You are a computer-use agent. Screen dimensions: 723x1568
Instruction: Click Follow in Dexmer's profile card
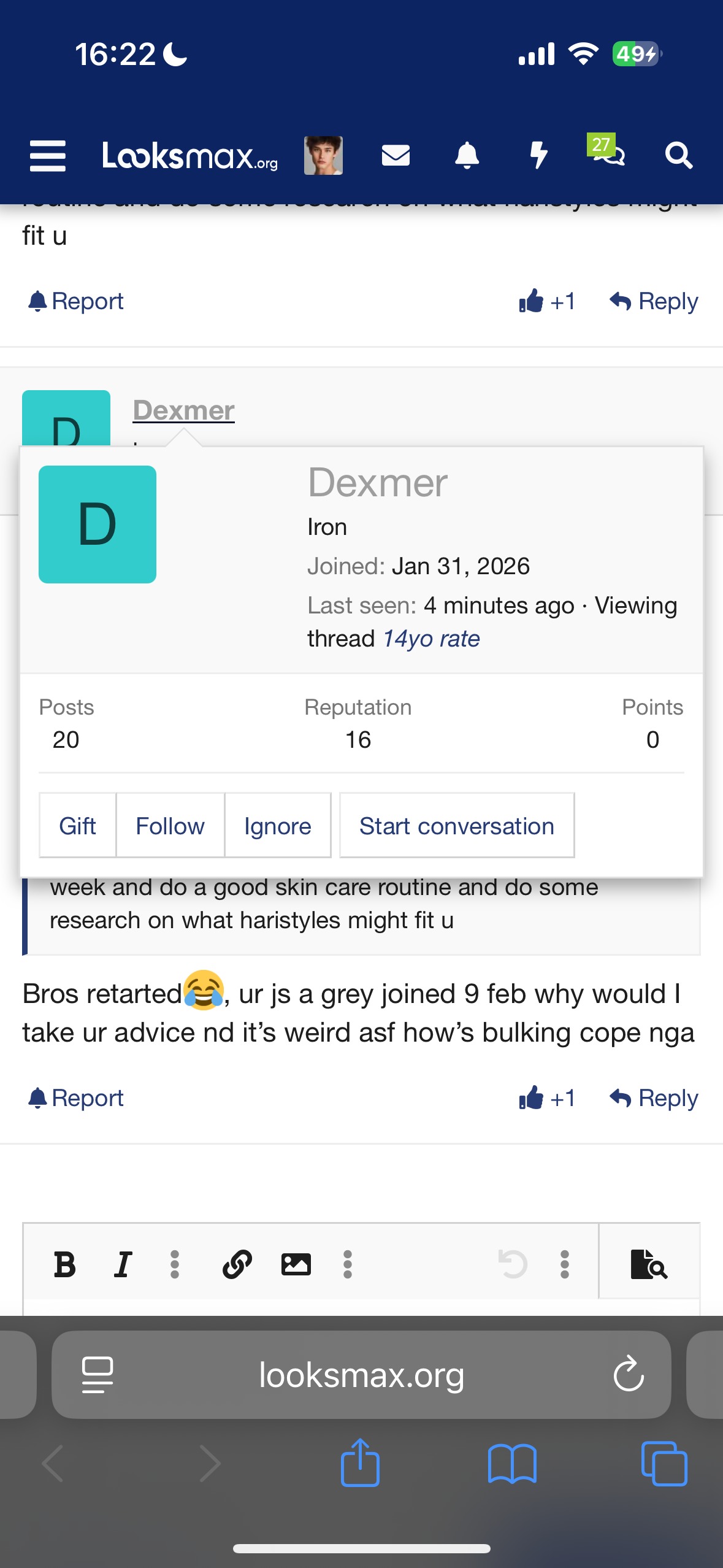tap(170, 826)
